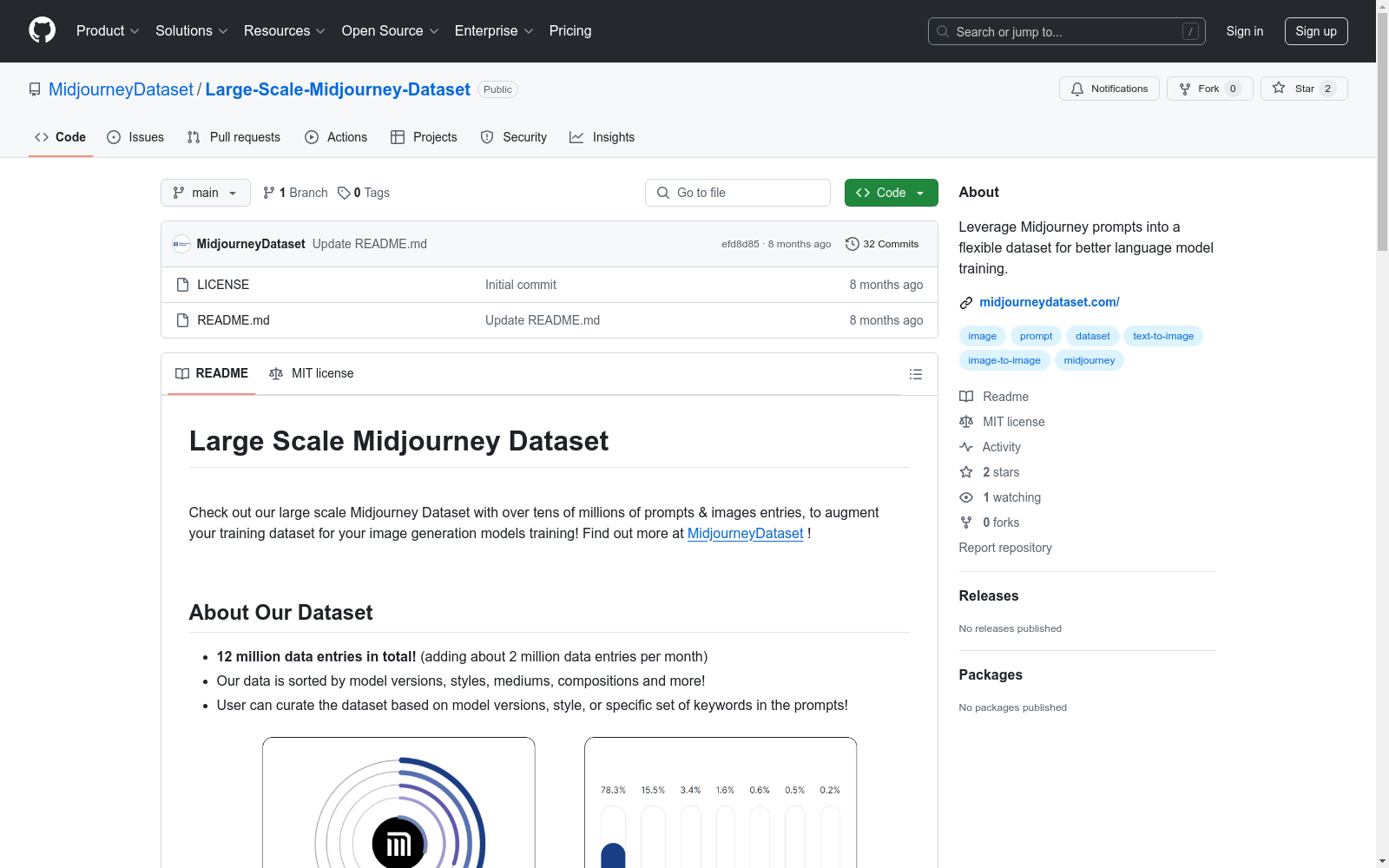This screenshot has width=1389, height=868.
Task: Open the Releases heading link
Action: tap(989, 595)
